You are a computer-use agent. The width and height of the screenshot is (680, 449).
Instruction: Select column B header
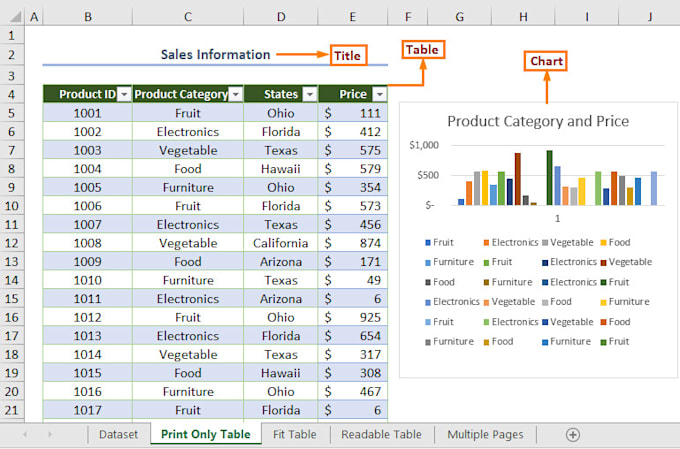pyautogui.click(x=88, y=17)
